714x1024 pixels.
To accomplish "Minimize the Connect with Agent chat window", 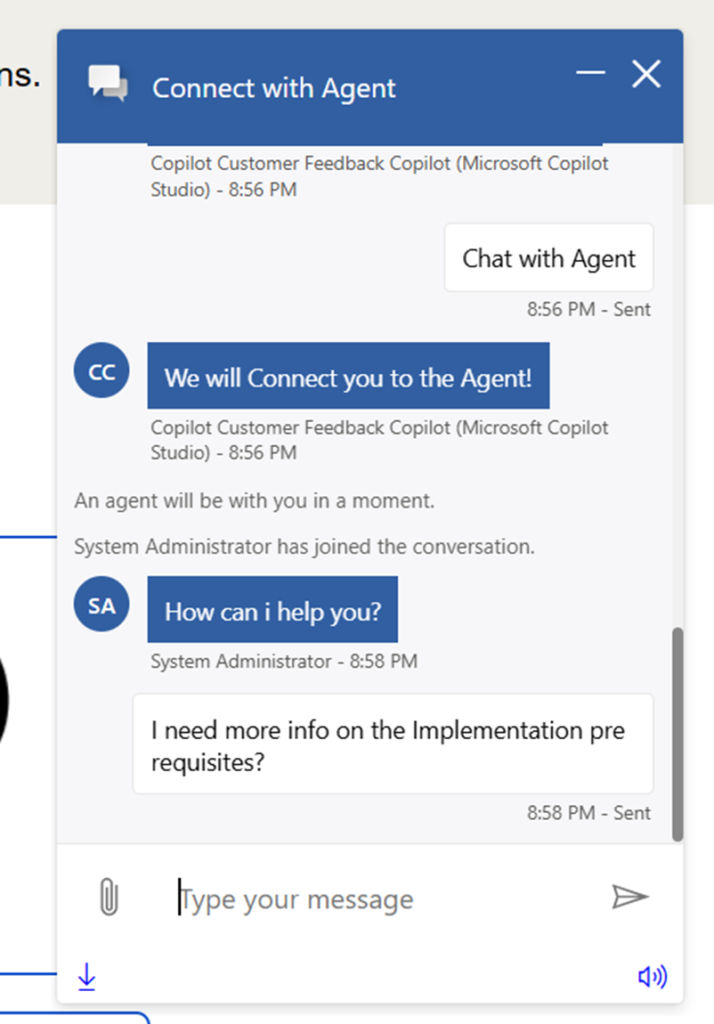I will [591, 74].
